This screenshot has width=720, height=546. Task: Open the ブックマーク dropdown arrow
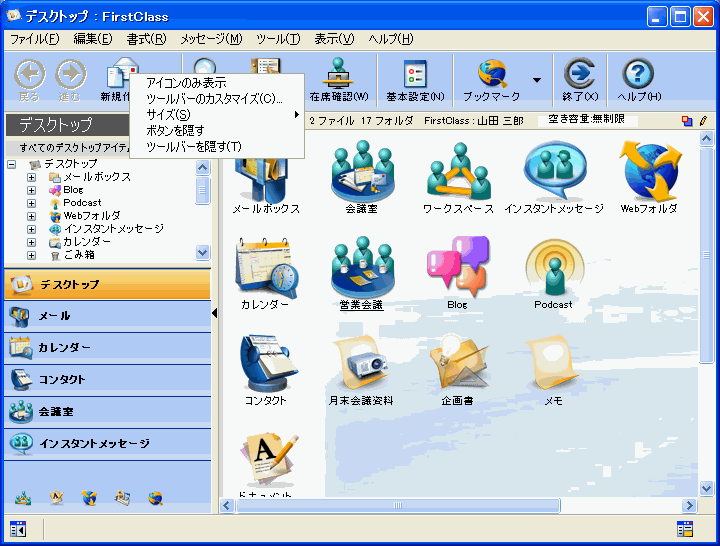tap(537, 80)
